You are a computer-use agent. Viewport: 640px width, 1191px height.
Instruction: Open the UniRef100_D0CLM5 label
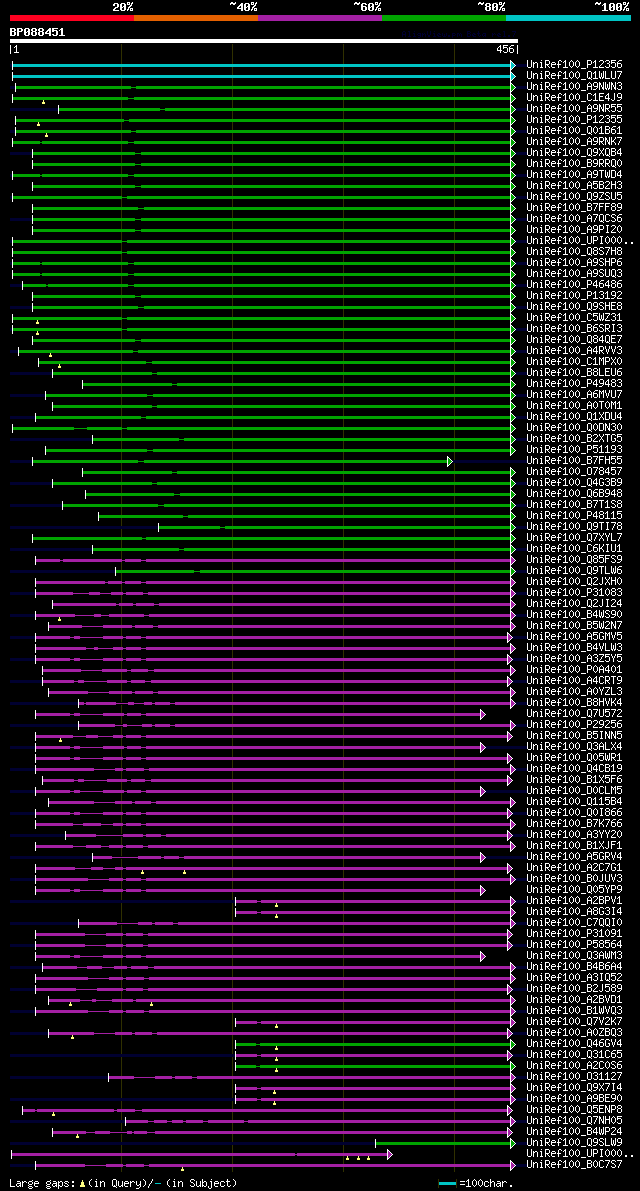(574, 791)
